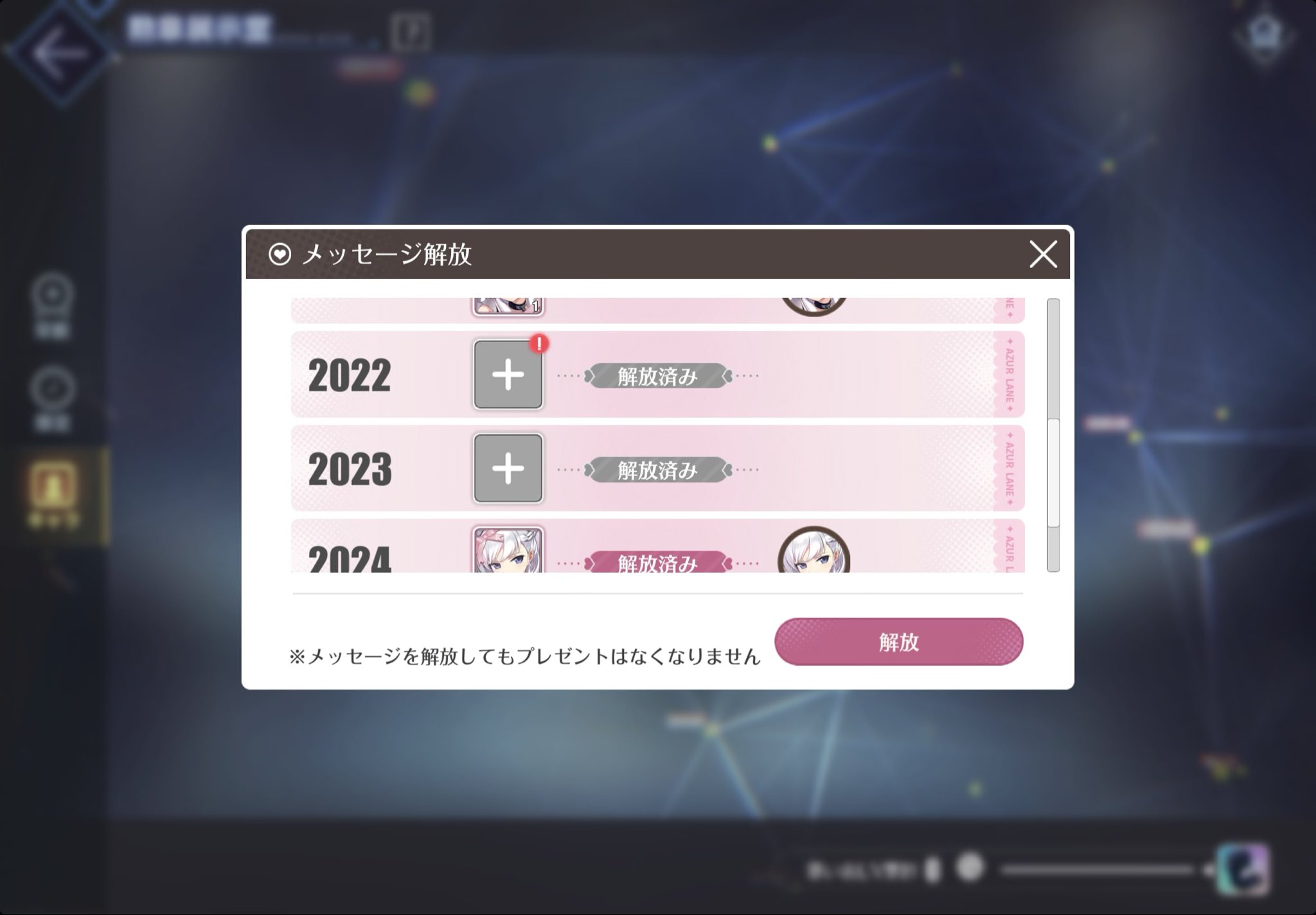Add a gift to the 2023 slot
The width and height of the screenshot is (1316, 915).
508,468
